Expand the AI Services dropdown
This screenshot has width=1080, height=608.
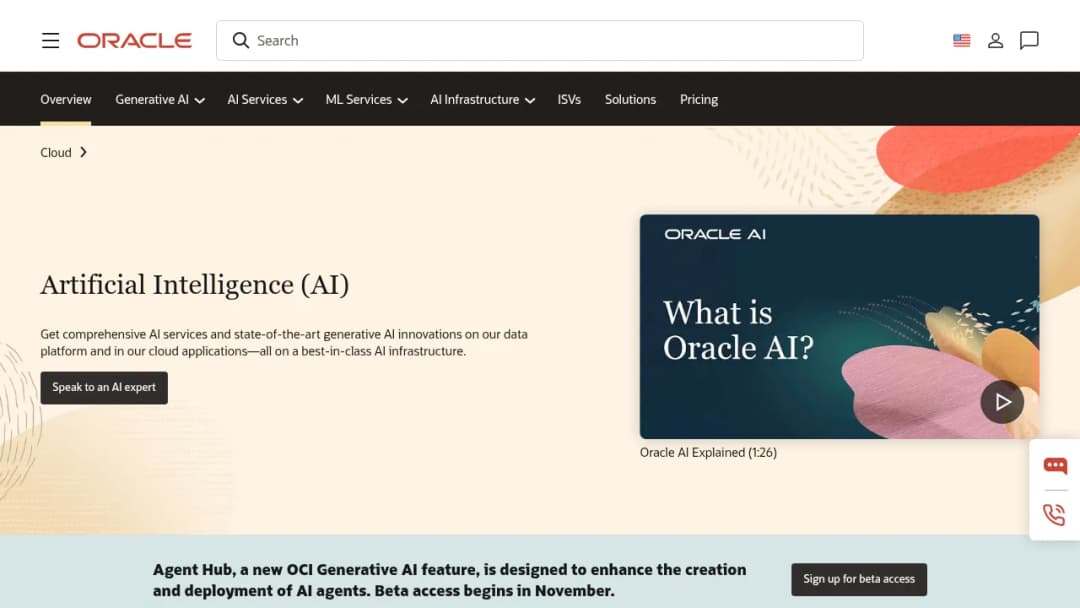(265, 100)
